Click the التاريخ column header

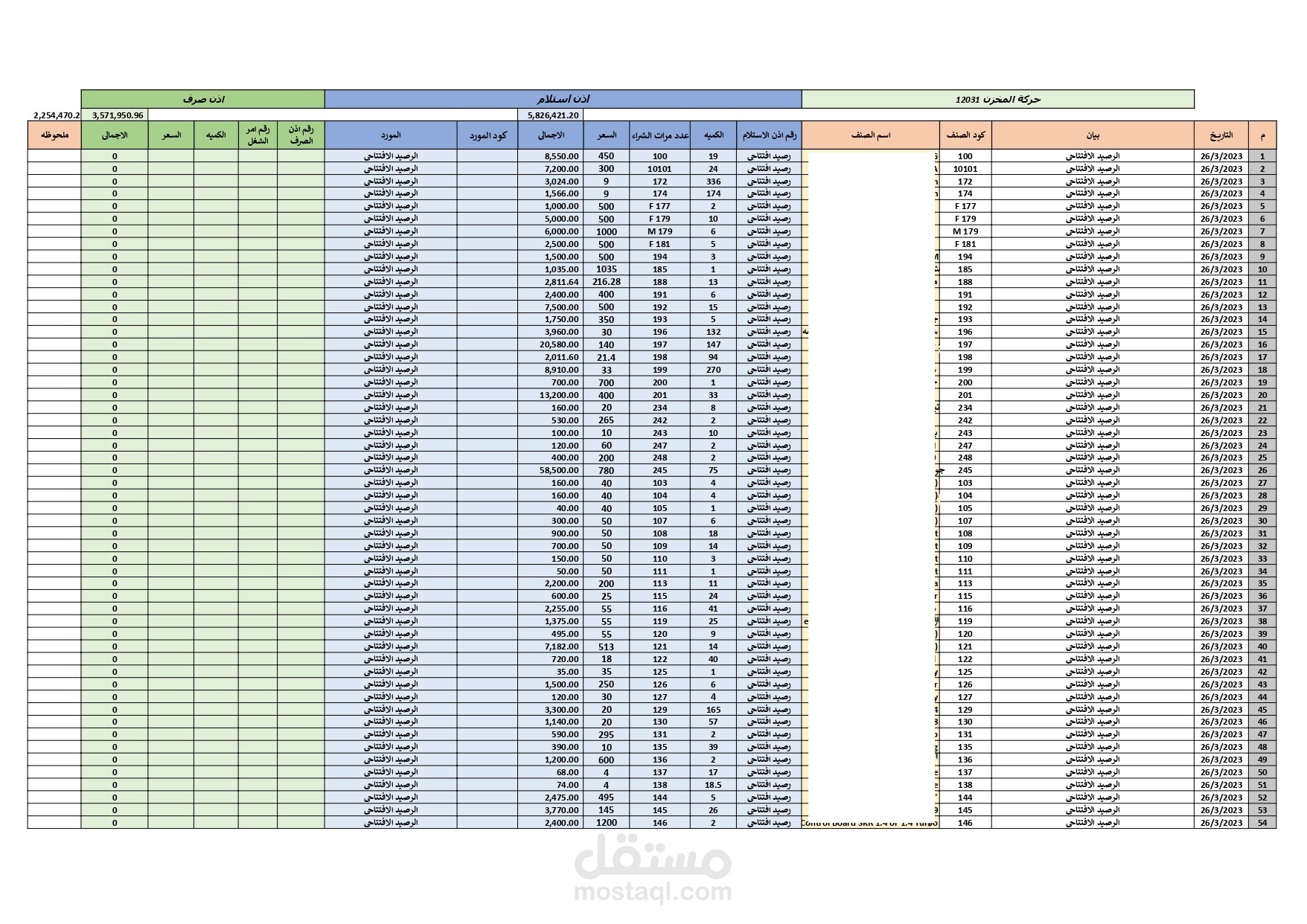coord(1221,135)
